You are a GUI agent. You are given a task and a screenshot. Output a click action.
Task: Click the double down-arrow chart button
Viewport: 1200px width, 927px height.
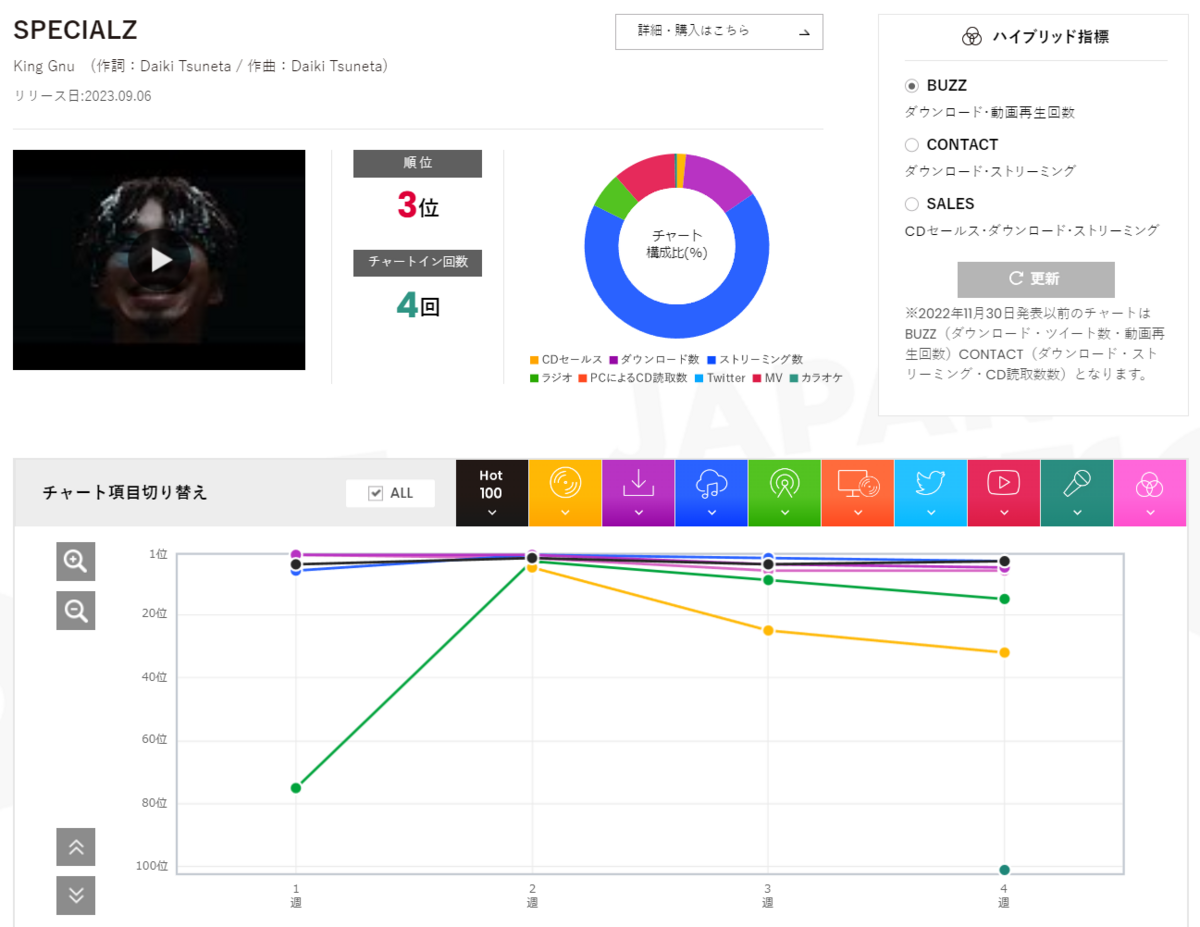coord(76,895)
